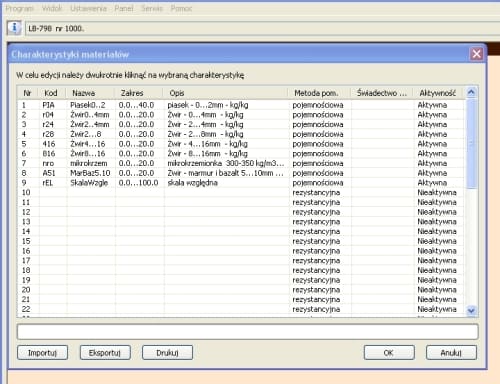
Task: Click the 0.0...100.0 range cell
Action: (138, 183)
